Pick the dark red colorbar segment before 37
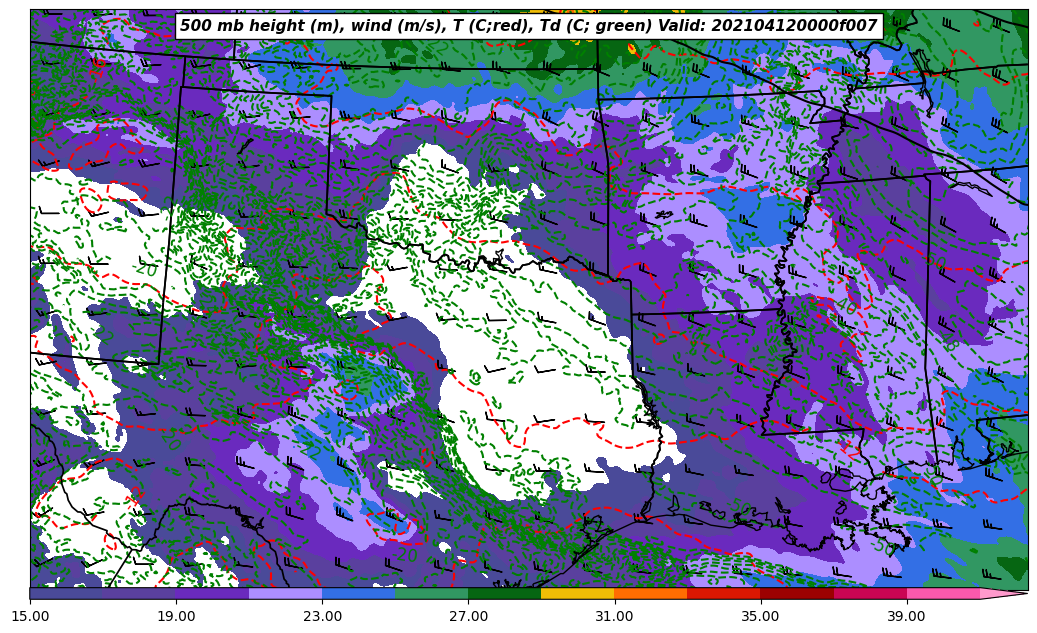This screenshot has width=1037, height=633. [x=796, y=593]
